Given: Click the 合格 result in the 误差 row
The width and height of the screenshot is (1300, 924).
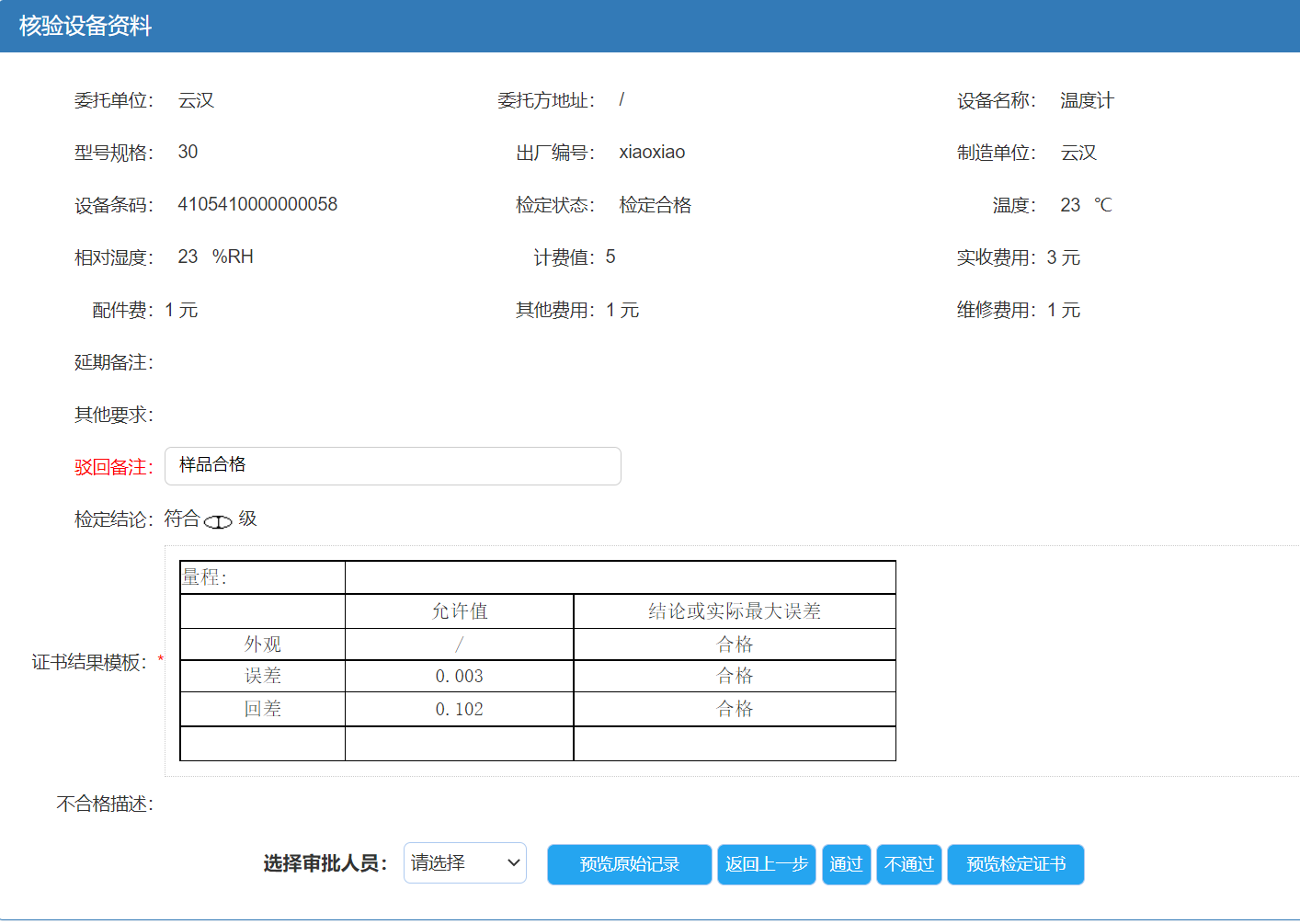Looking at the screenshot, I should pyautogui.click(x=734, y=676).
